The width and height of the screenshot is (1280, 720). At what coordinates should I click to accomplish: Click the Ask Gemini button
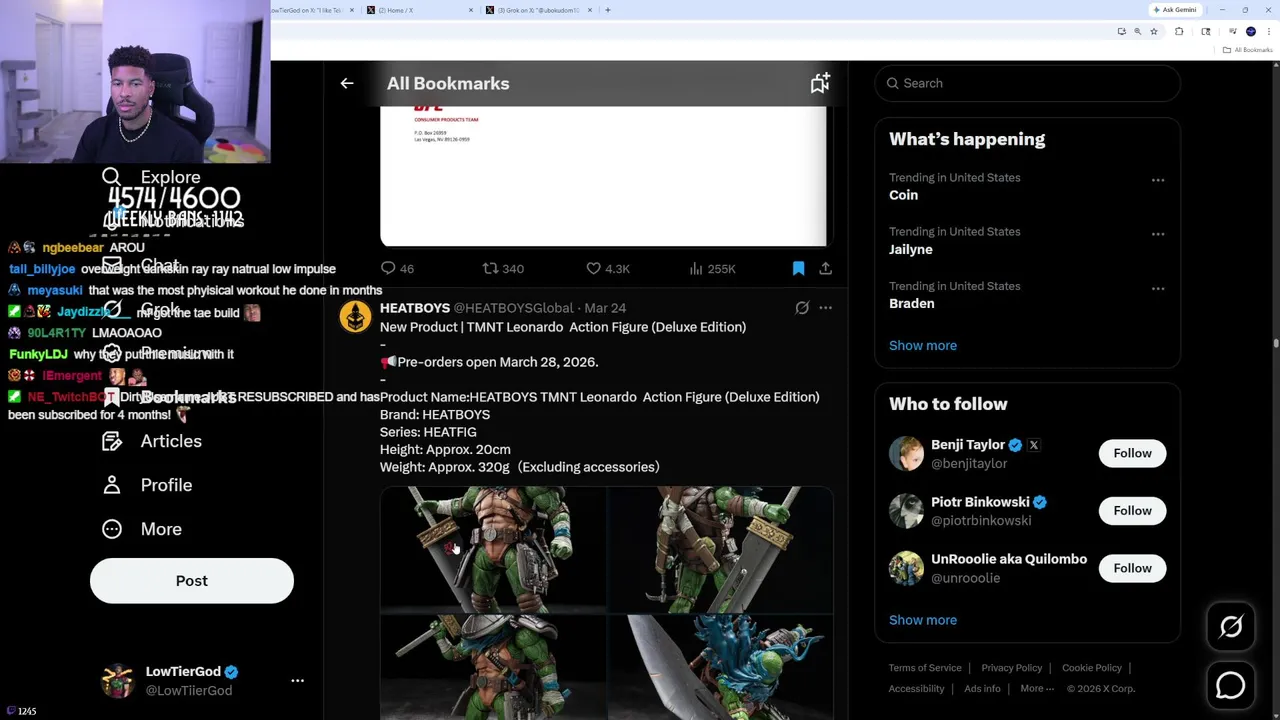point(1175,10)
